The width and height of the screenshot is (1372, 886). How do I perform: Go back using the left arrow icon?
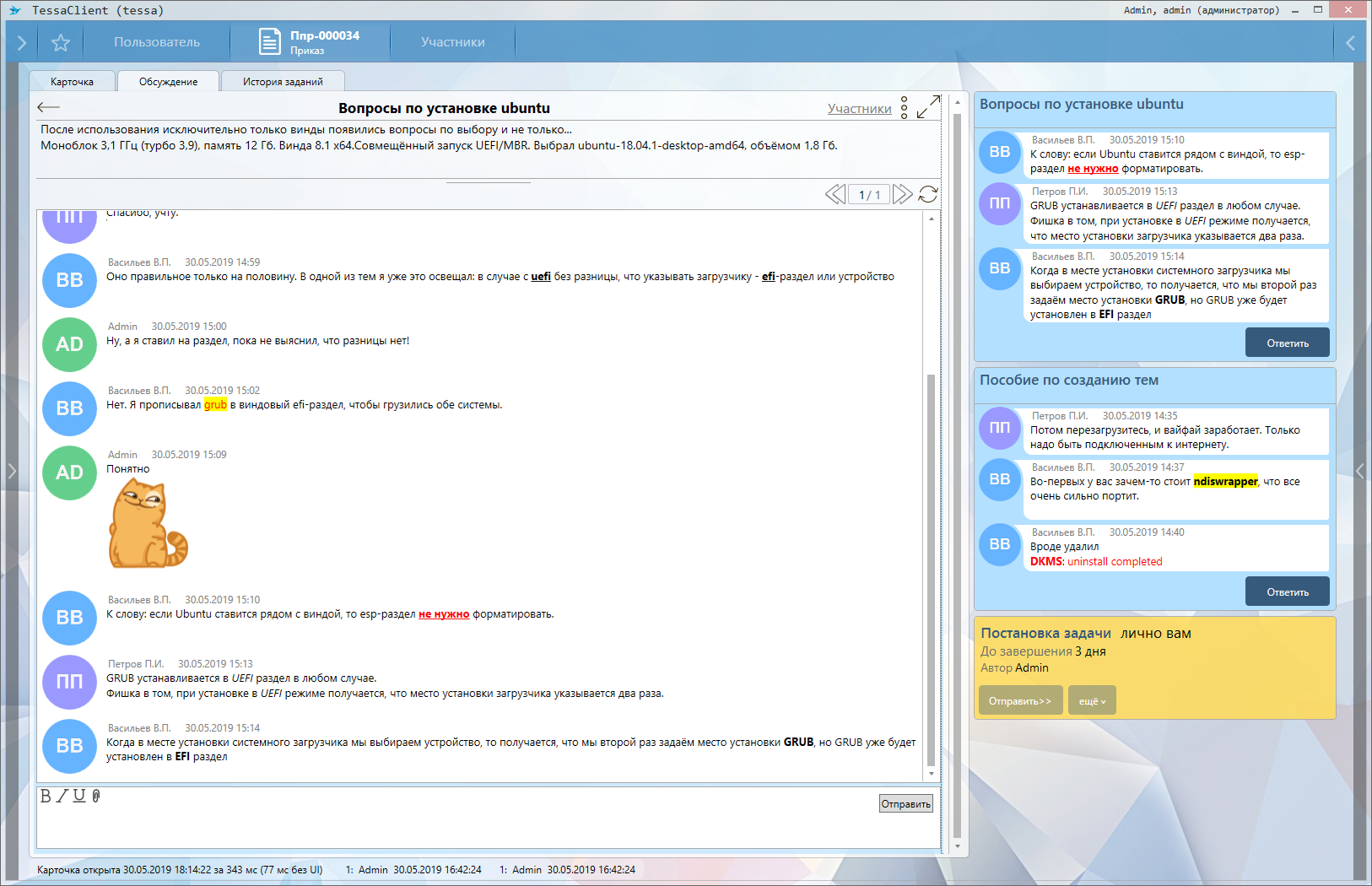[x=49, y=107]
